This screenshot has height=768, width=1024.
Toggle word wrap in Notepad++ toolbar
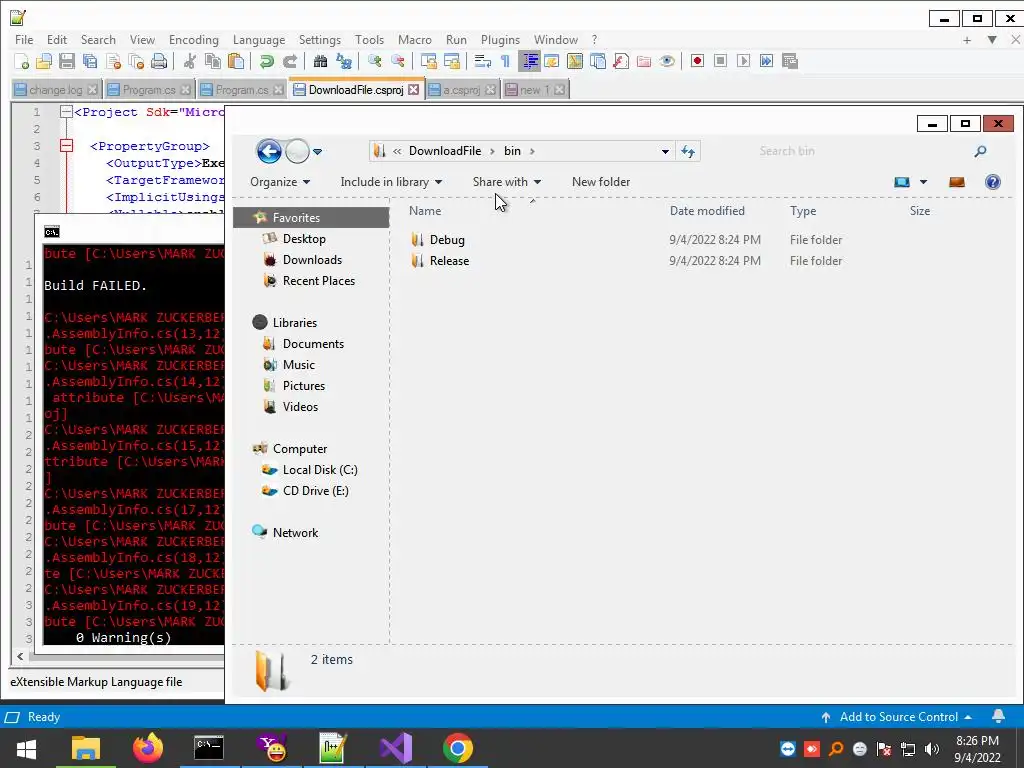482,61
